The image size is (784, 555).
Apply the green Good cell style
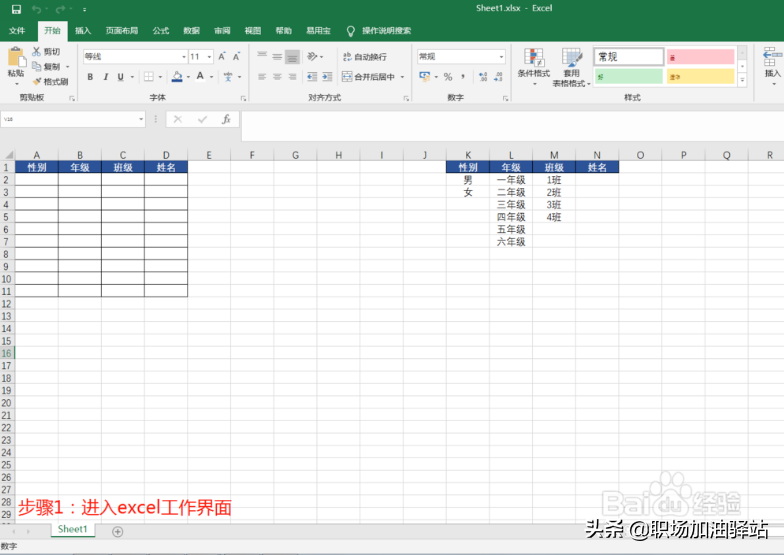coord(628,76)
